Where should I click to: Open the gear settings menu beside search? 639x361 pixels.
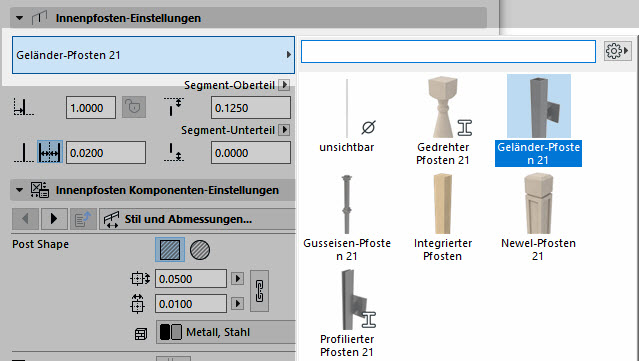point(617,51)
